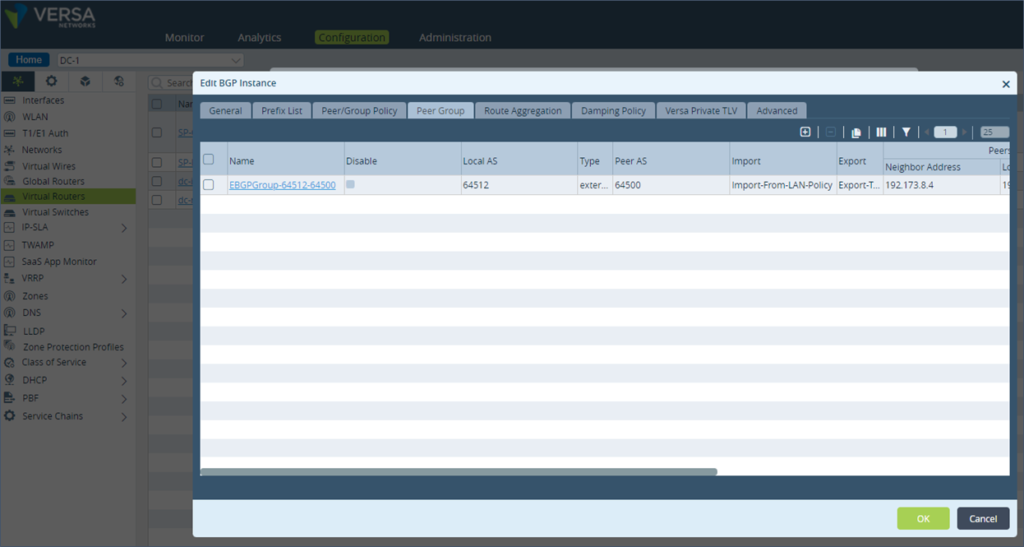Toggle the select-all checkbox in Name header
Image resolution: width=1024 pixels, height=547 pixels.
(209, 159)
